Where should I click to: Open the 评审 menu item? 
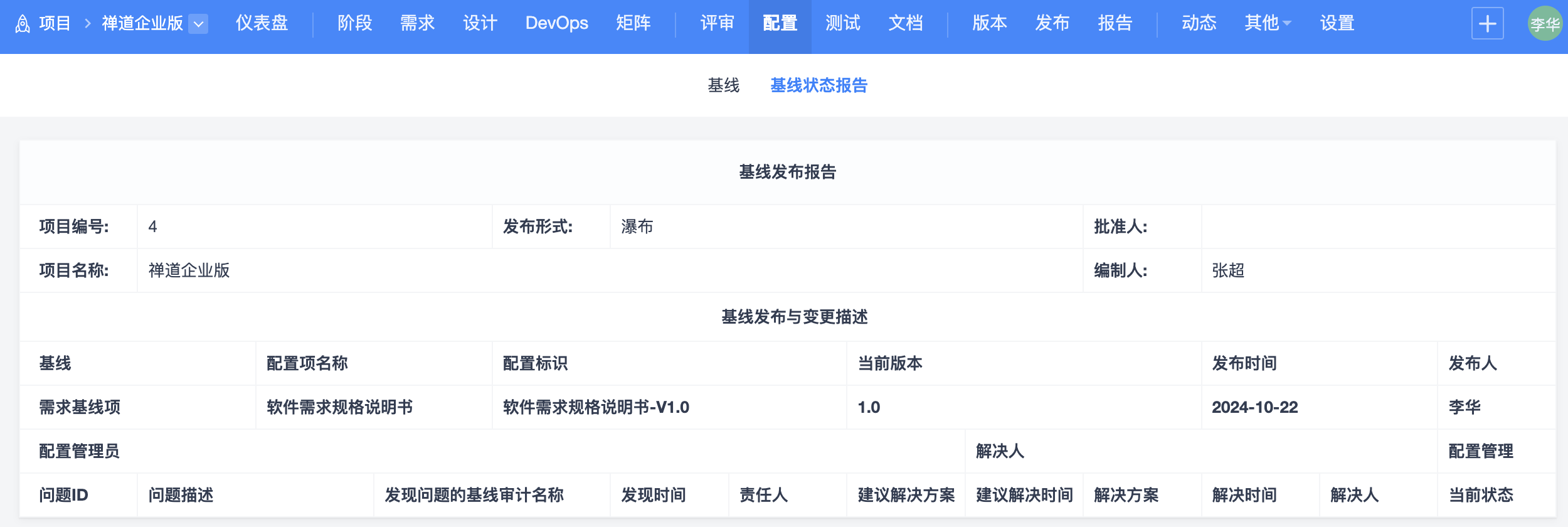[717, 23]
